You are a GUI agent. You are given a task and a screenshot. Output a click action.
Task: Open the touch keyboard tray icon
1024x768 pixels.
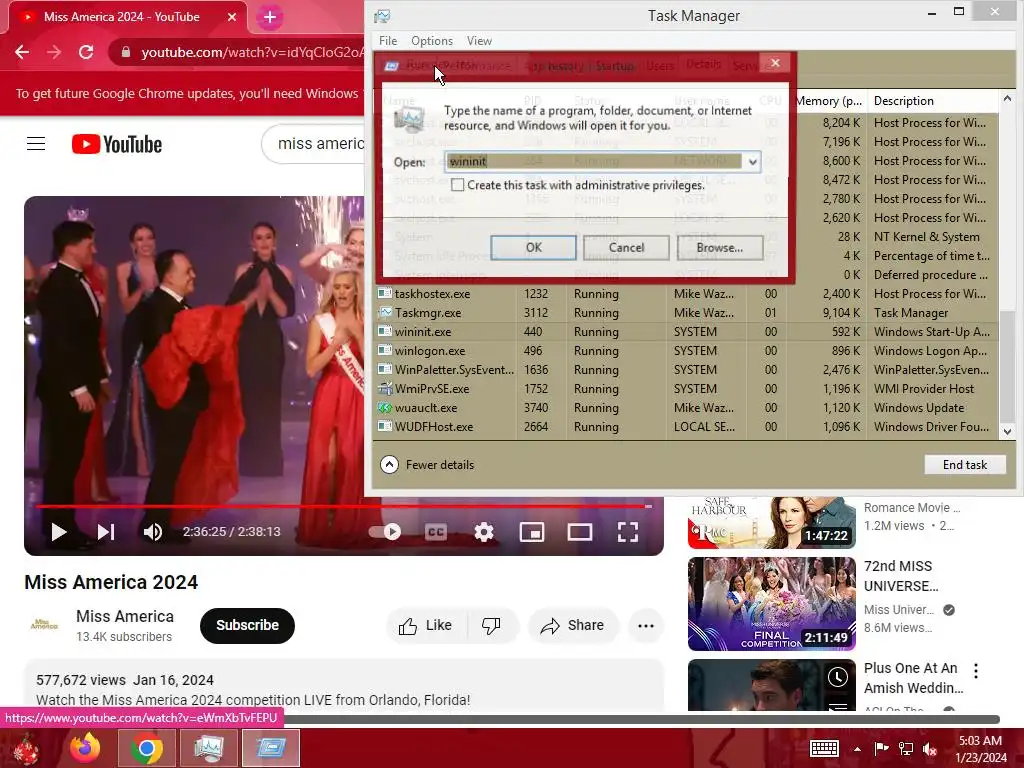[824, 748]
